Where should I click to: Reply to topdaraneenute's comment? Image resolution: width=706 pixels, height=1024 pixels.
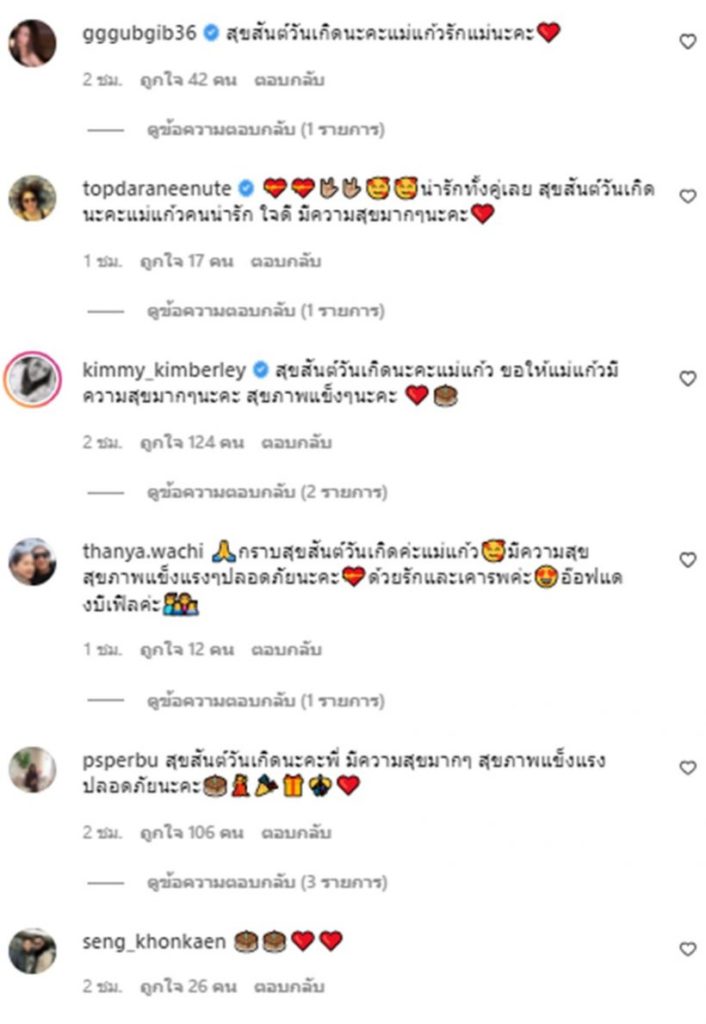286,261
